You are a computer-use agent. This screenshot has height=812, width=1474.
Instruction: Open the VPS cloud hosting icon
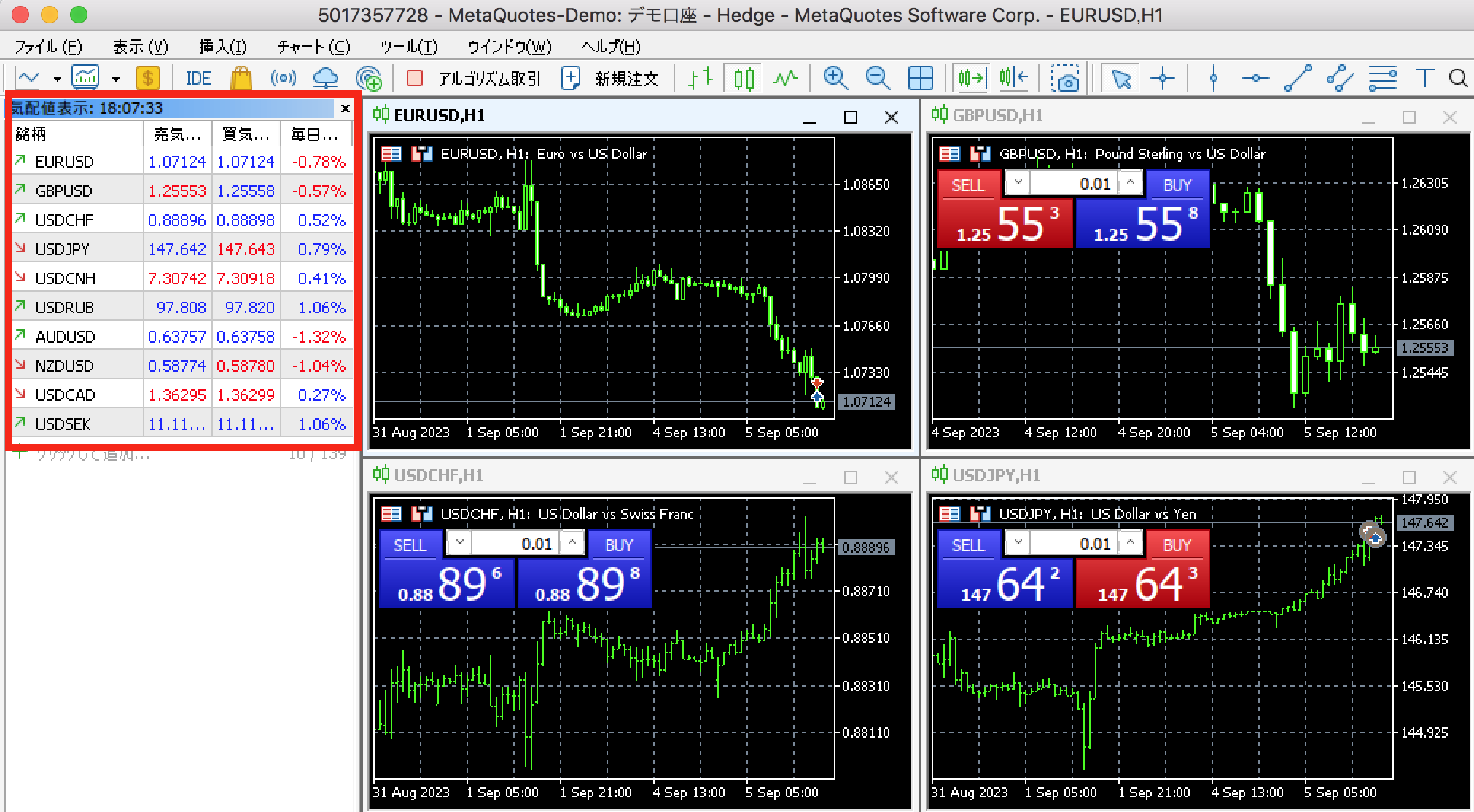click(x=326, y=78)
